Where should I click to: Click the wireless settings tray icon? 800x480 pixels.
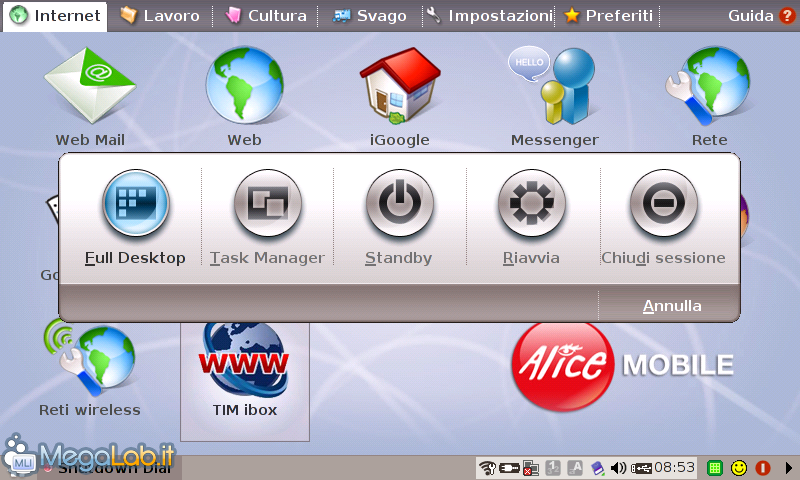(488, 468)
